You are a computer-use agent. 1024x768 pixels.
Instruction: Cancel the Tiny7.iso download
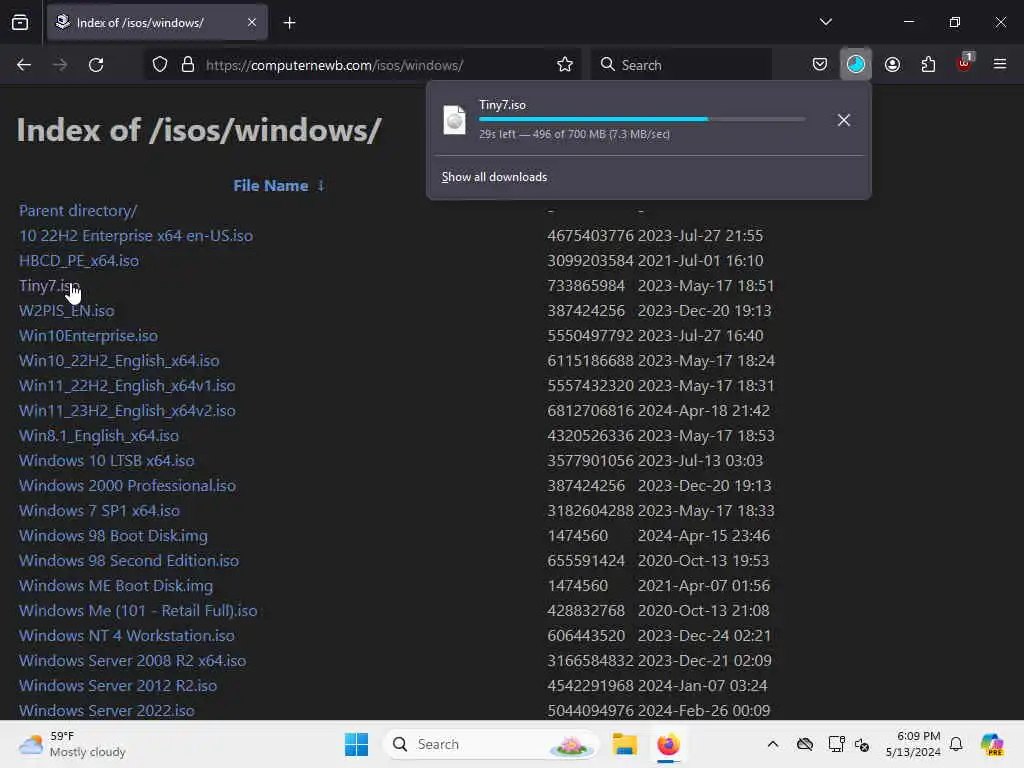pos(843,120)
